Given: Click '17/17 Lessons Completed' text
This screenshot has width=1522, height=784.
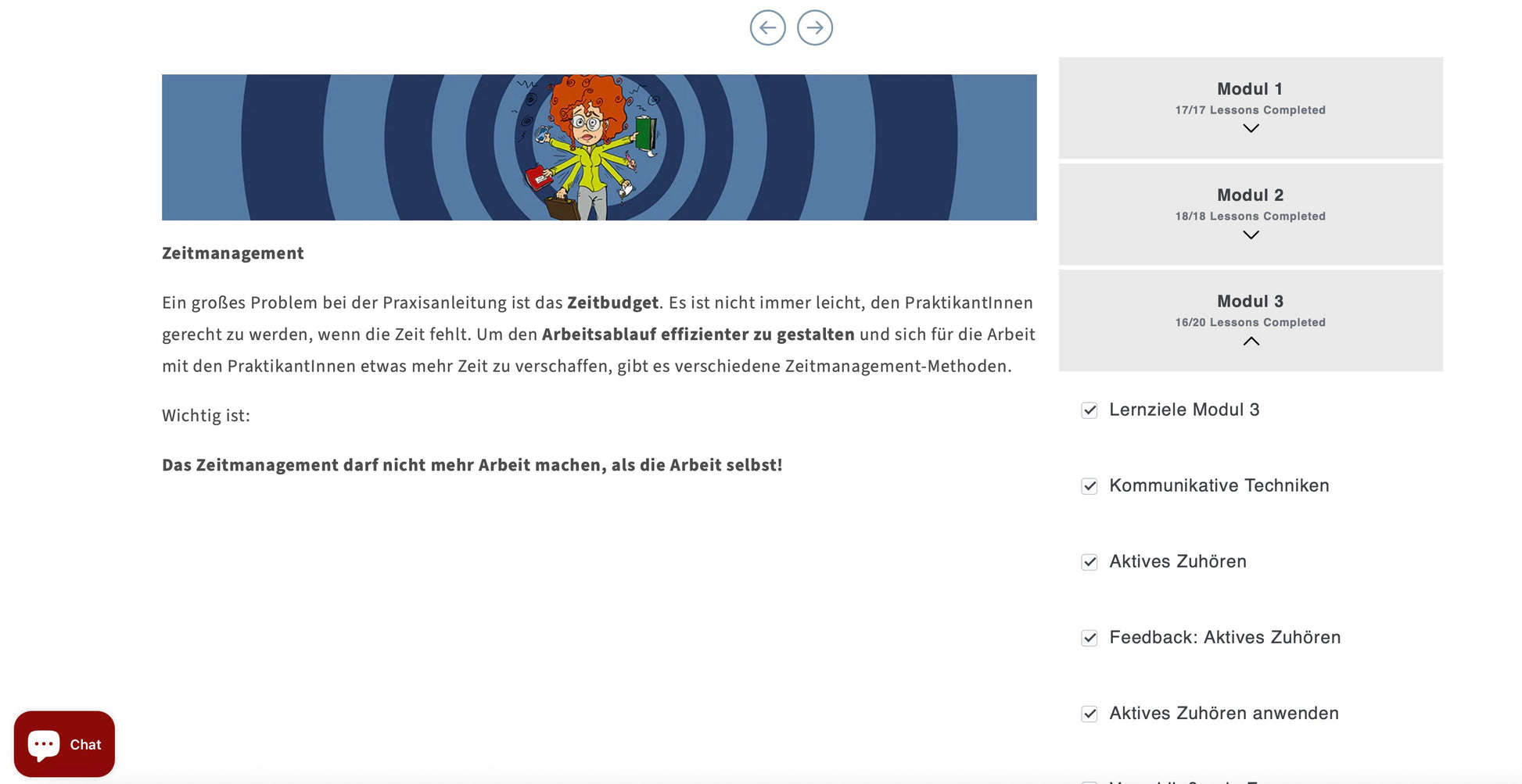Looking at the screenshot, I should pos(1250,110).
